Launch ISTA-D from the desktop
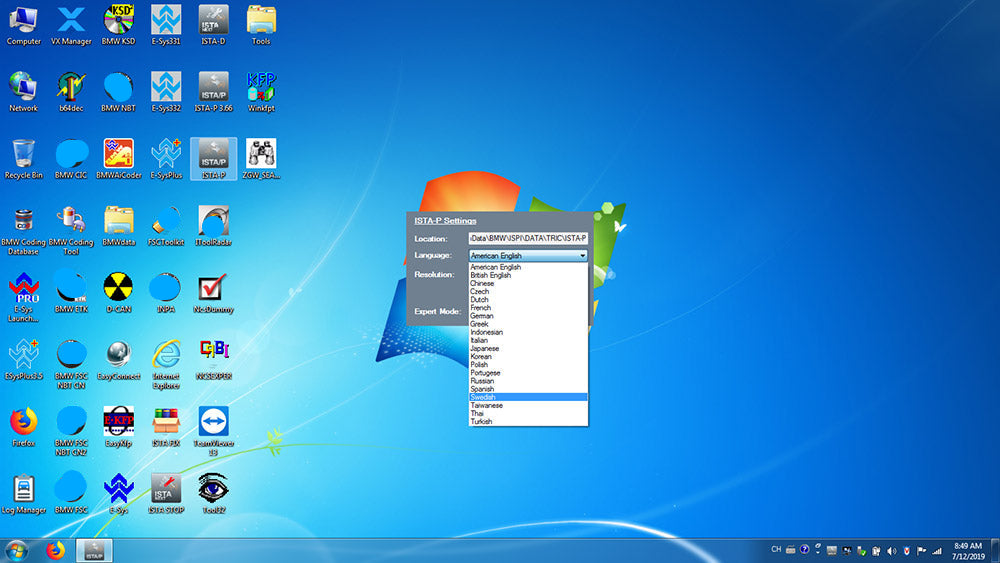This screenshot has height=563, width=1000. (x=213, y=21)
